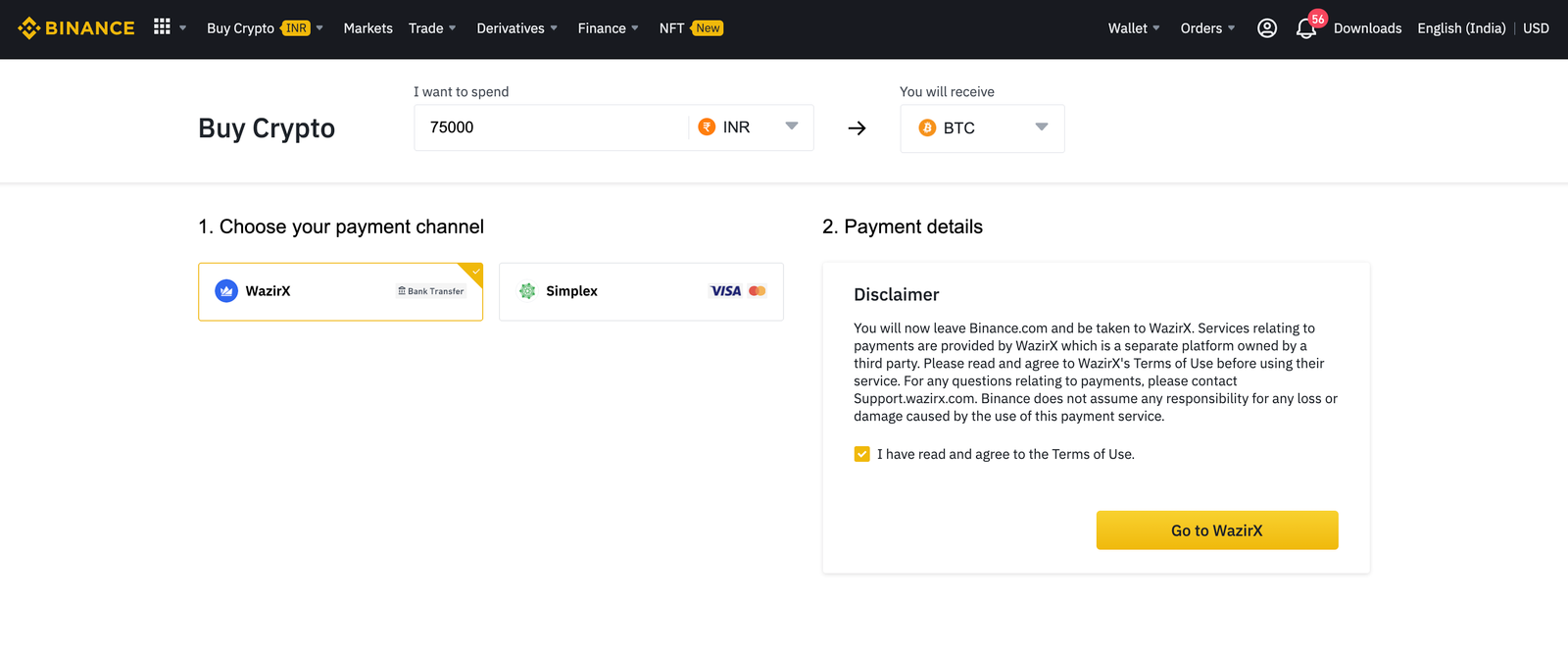This screenshot has width=1568, height=654.
Task: Open the Markets menu item
Action: 367,28
